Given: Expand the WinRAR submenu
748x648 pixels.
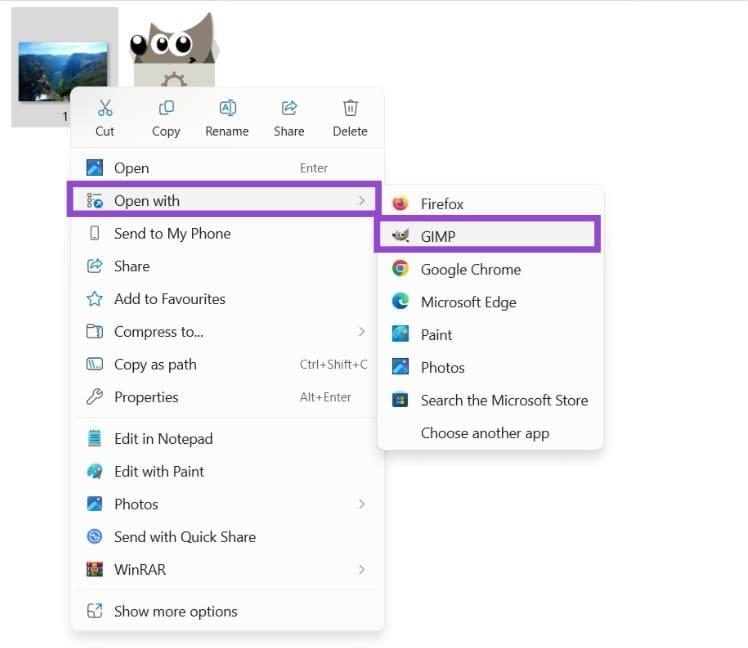Looking at the screenshot, I should click(361, 570).
